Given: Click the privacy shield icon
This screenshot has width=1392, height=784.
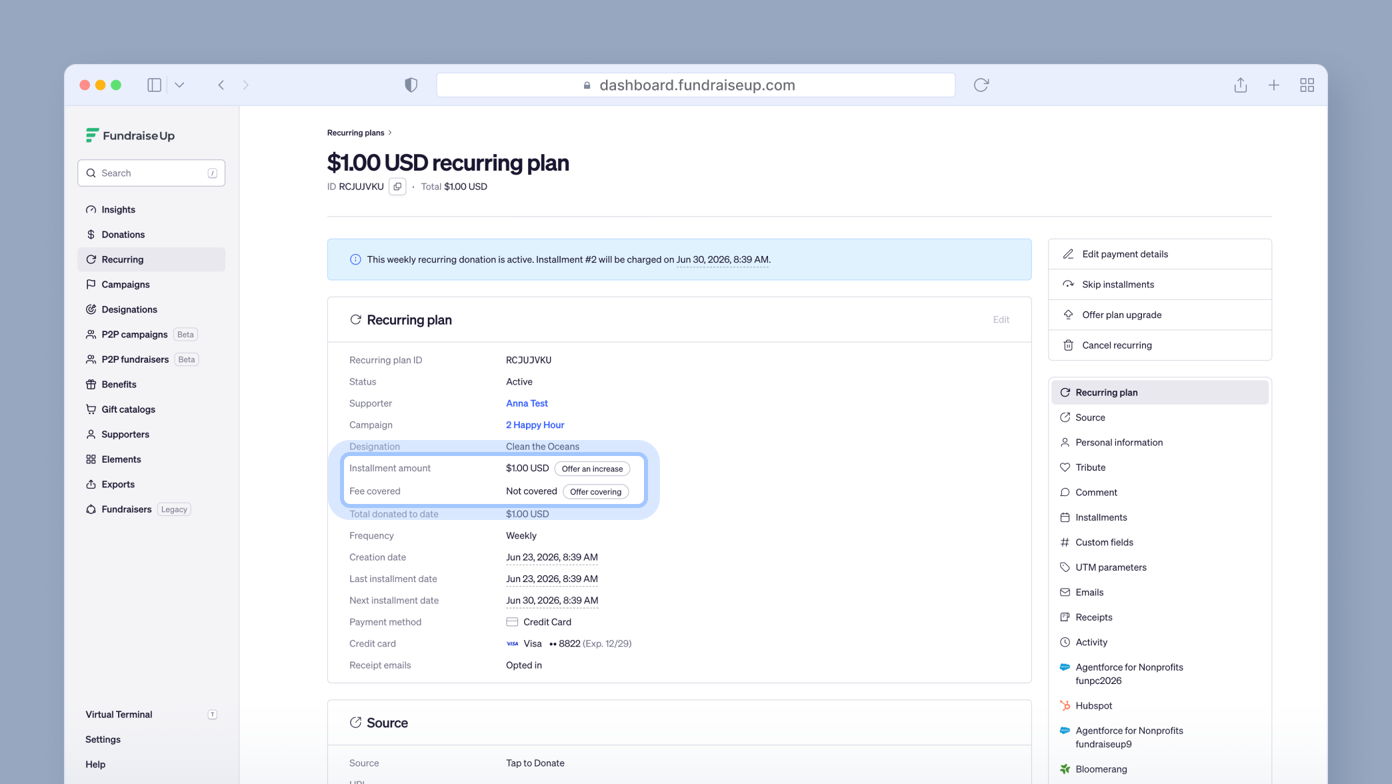Looking at the screenshot, I should click(x=411, y=85).
